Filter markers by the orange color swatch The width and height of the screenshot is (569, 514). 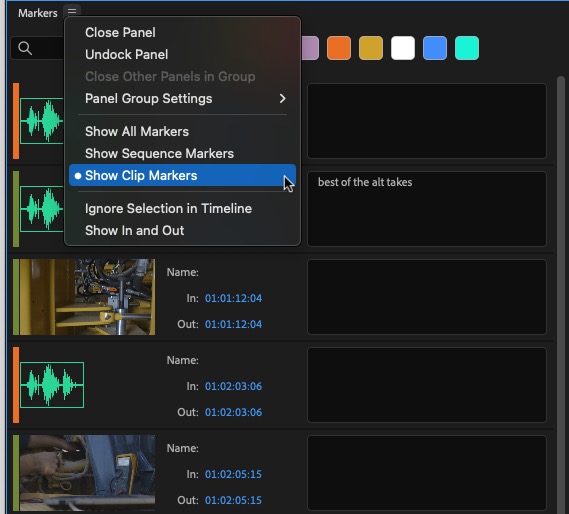pos(339,48)
